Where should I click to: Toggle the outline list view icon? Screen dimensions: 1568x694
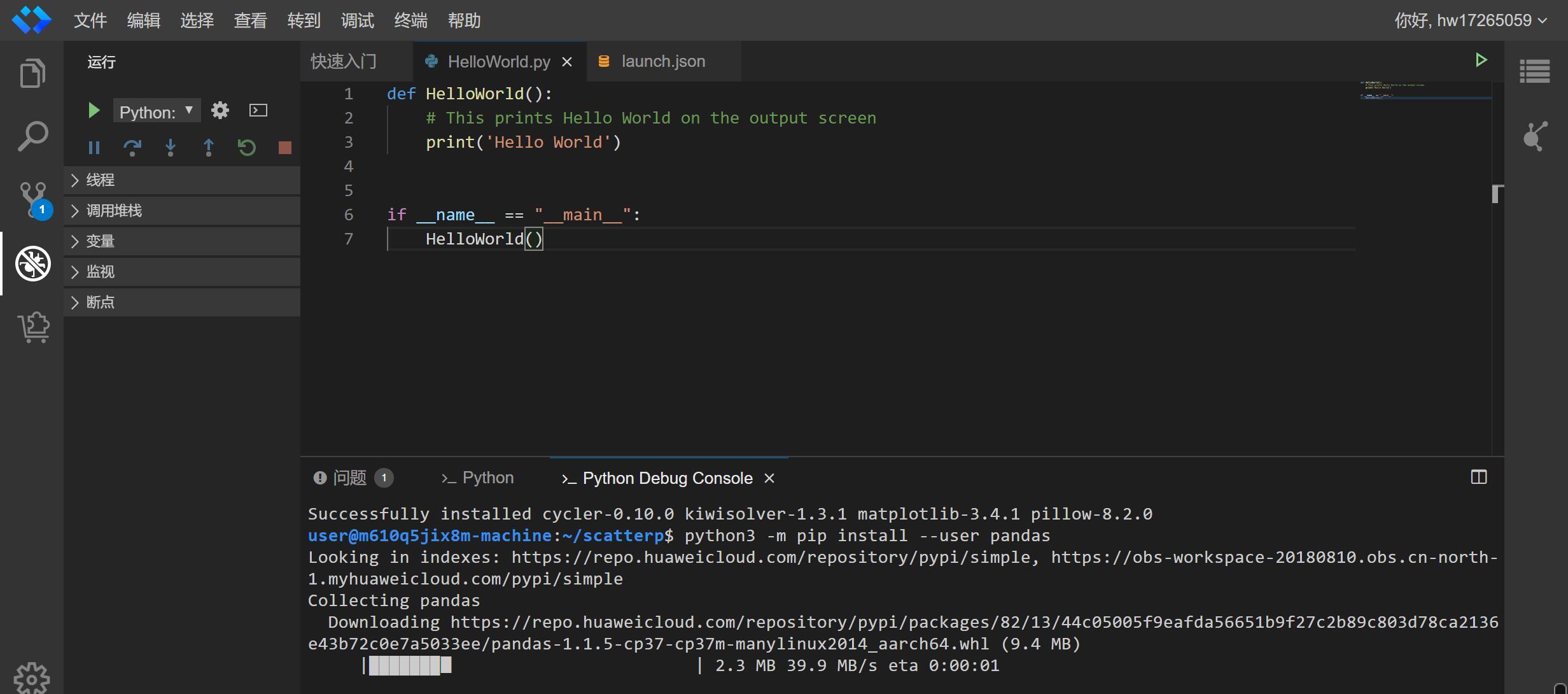1534,71
